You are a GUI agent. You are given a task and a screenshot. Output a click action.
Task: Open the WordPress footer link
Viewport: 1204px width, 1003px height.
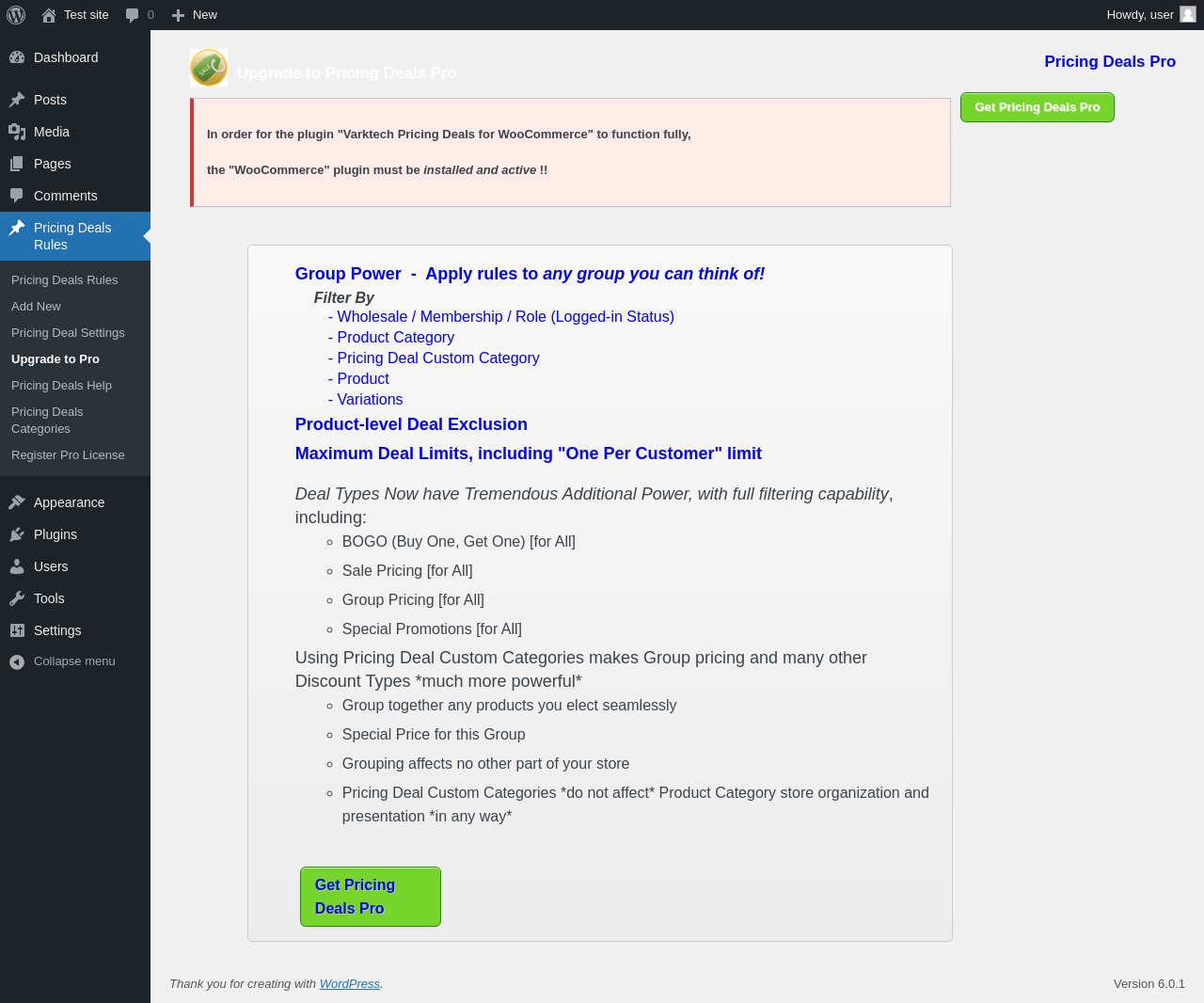pos(350,984)
